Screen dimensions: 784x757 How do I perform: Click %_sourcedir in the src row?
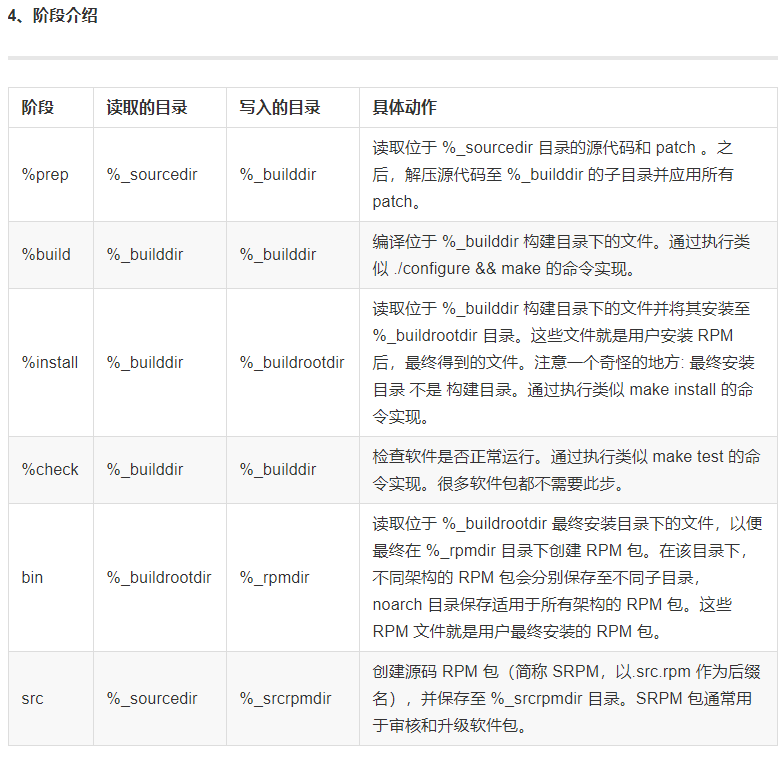(152, 698)
